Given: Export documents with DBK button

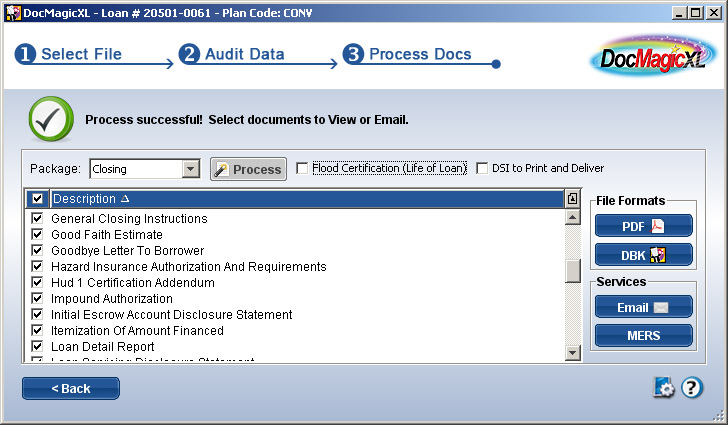Looking at the screenshot, I should point(644,255).
